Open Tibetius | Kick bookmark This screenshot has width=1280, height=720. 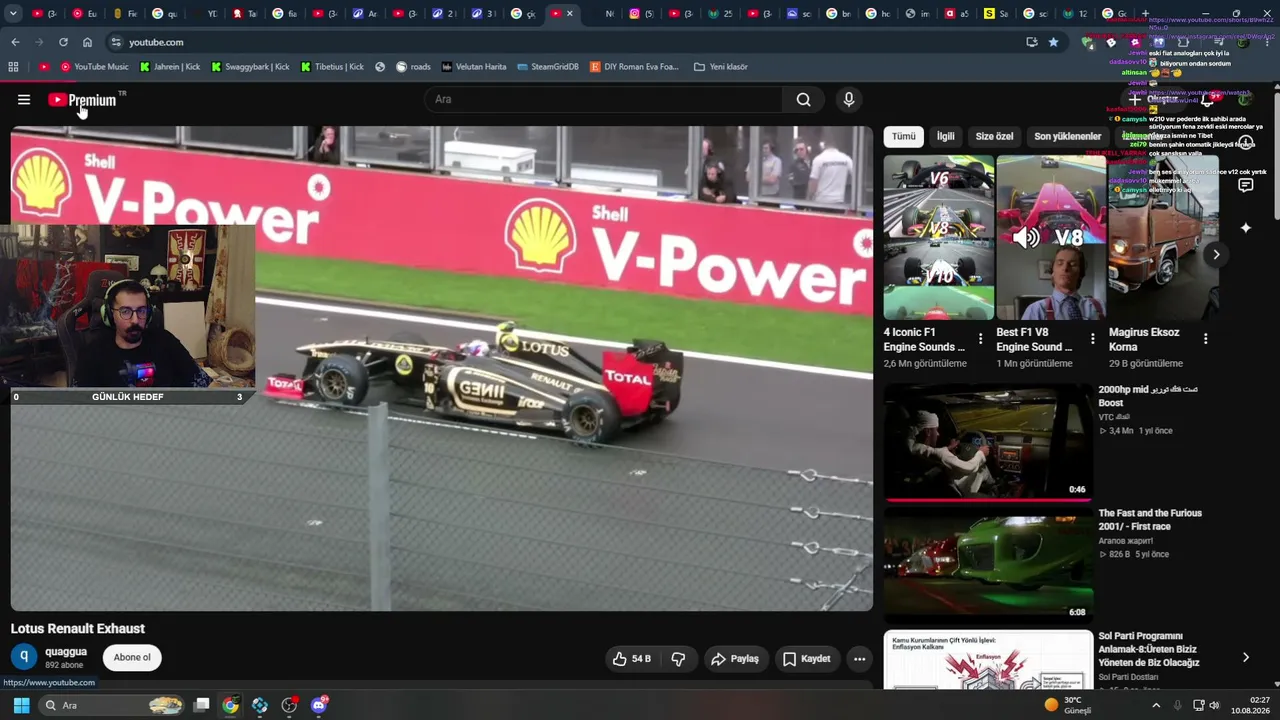coord(332,67)
